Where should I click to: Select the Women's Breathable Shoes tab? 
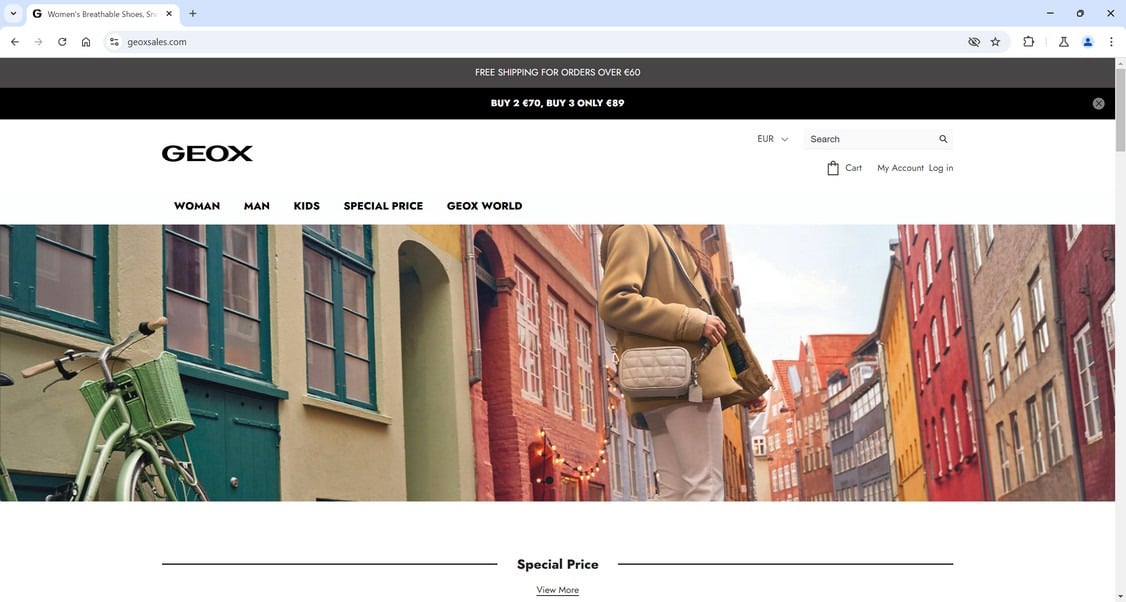pos(103,14)
